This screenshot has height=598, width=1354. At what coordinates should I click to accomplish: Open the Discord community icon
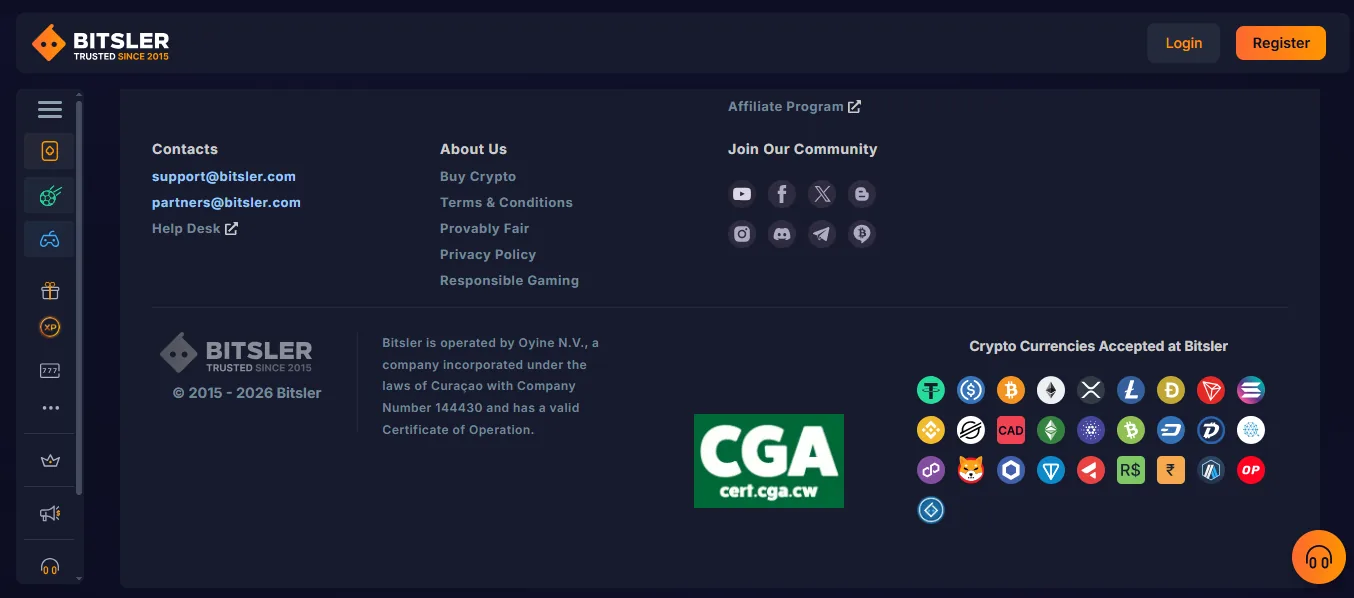click(x=782, y=234)
